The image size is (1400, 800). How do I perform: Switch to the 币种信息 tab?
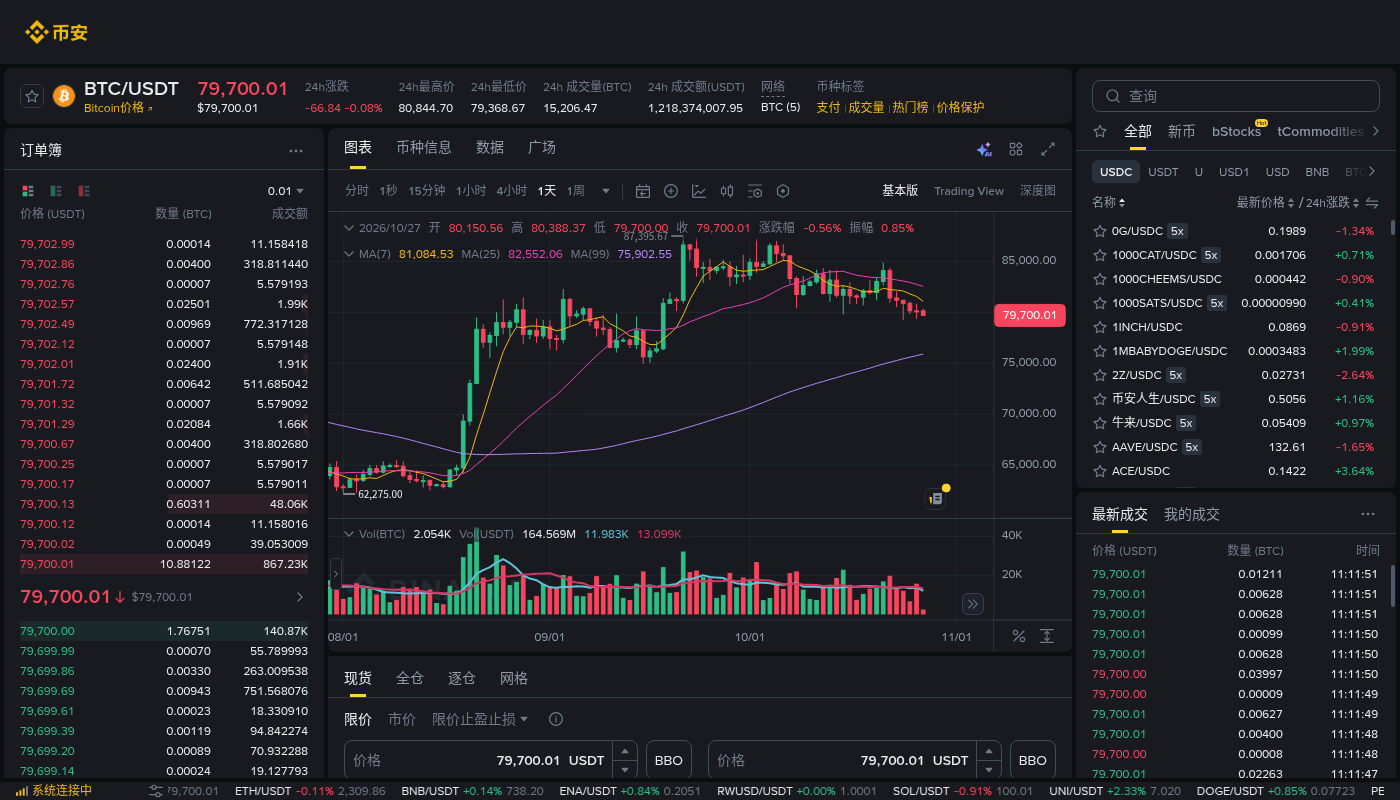coord(424,147)
